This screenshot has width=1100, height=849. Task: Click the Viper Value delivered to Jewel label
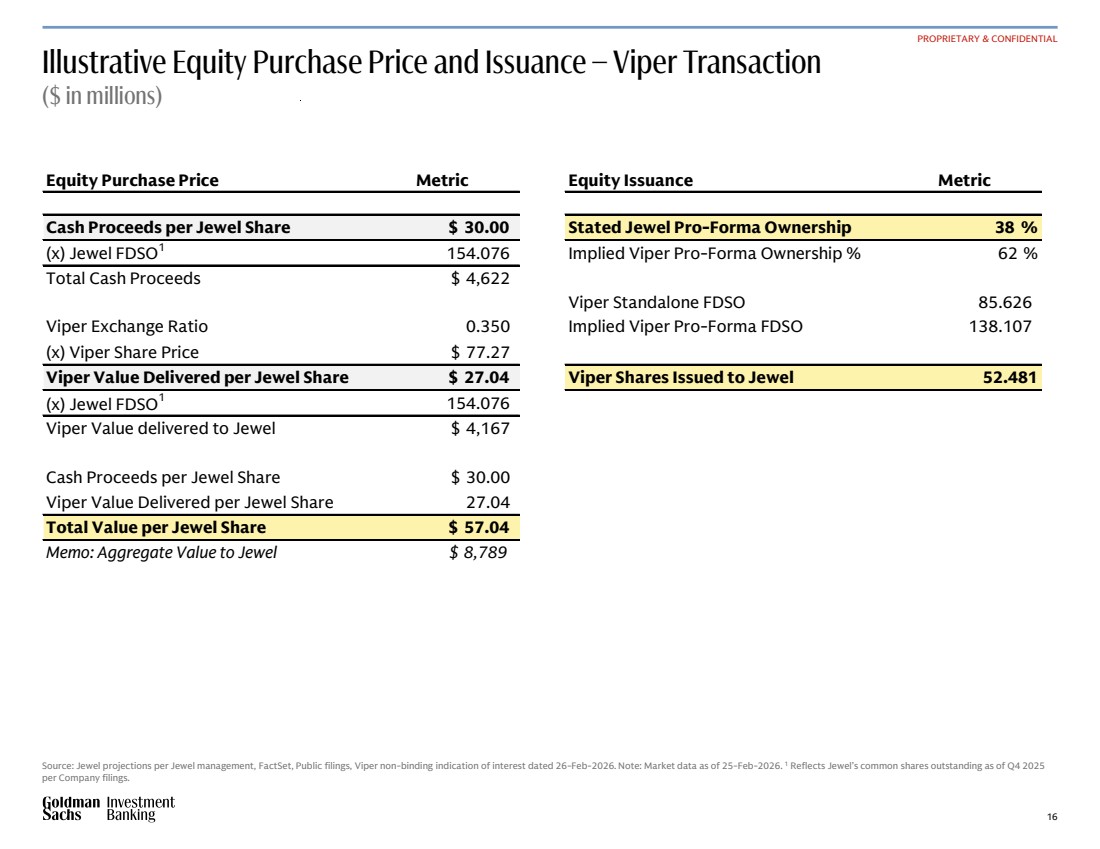[x=161, y=429]
